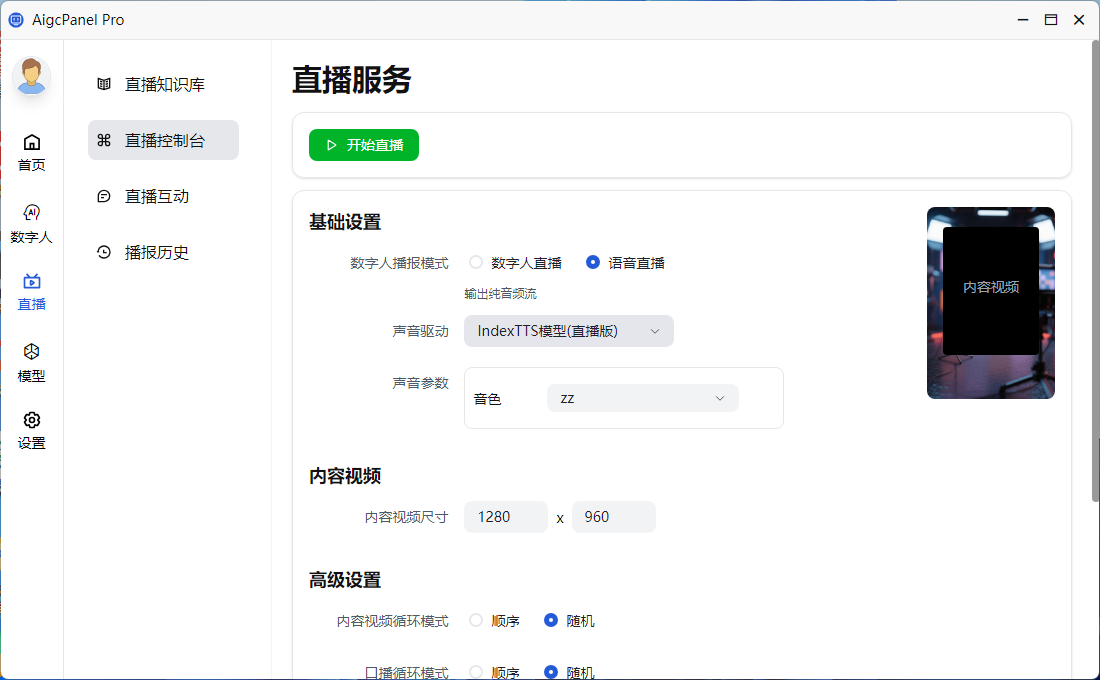
Task: Maximize the AigcPanel Pro window
Action: pyautogui.click(x=1051, y=20)
